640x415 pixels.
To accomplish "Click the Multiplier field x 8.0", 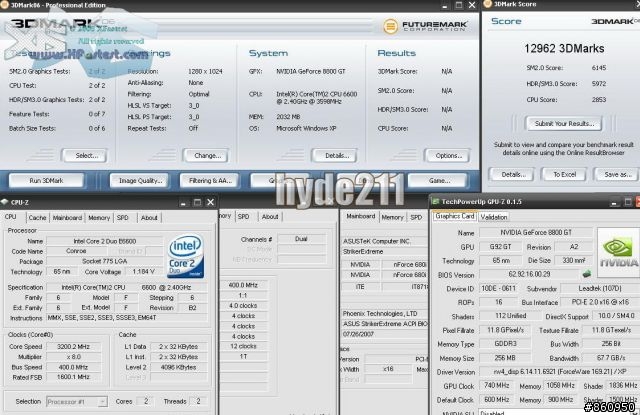I will (x=73, y=357).
